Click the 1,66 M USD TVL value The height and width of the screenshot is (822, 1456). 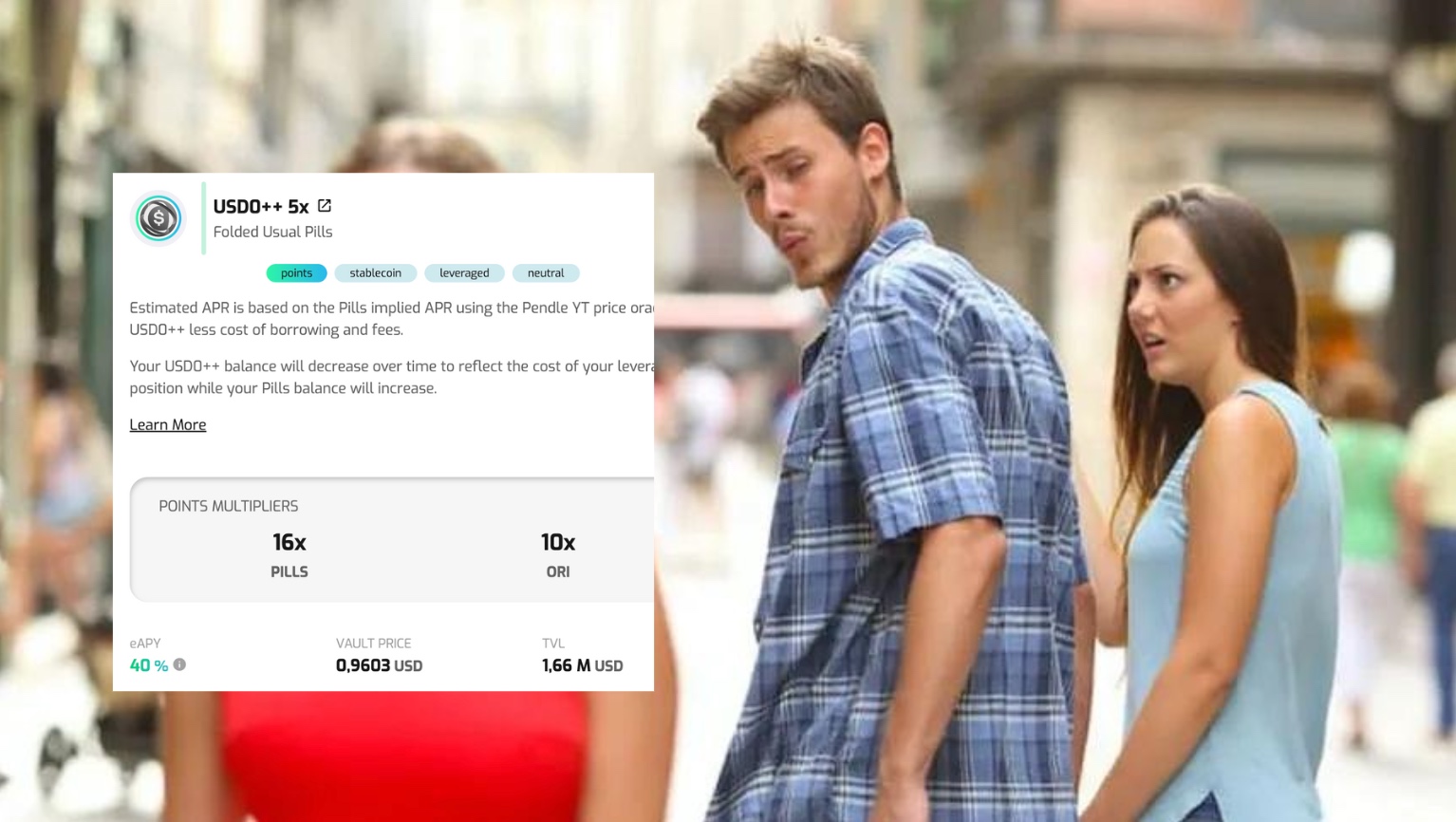583,665
